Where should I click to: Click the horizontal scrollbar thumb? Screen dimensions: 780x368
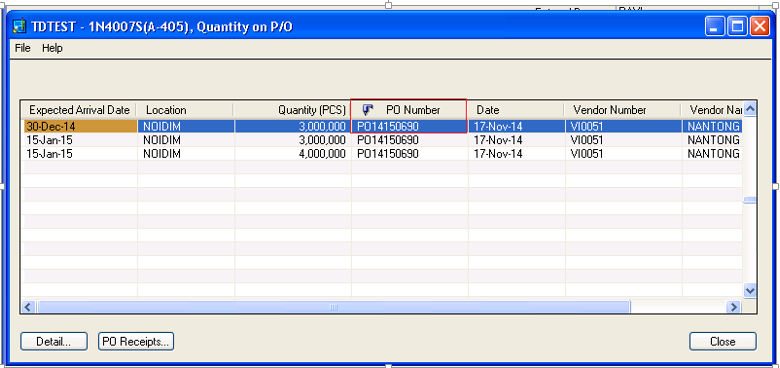[334, 307]
